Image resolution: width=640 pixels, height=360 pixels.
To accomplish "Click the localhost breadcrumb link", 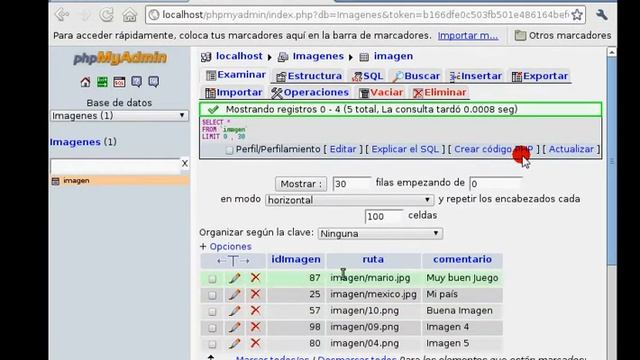I will pyautogui.click(x=239, y=56).
